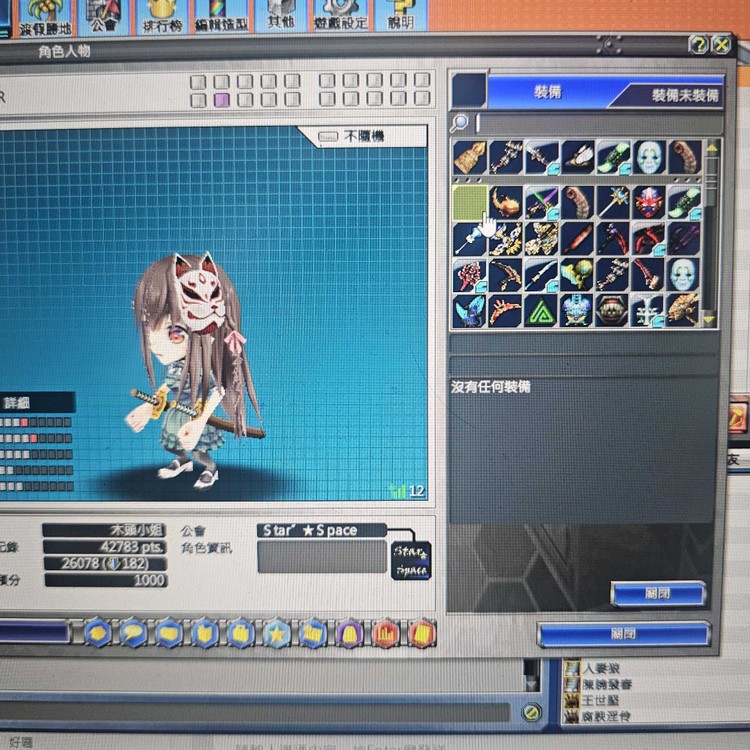The height and width of the screenshot is (750, 750).
Task: Choose the yellow-green skull creature icon
Action: [577, 275]
